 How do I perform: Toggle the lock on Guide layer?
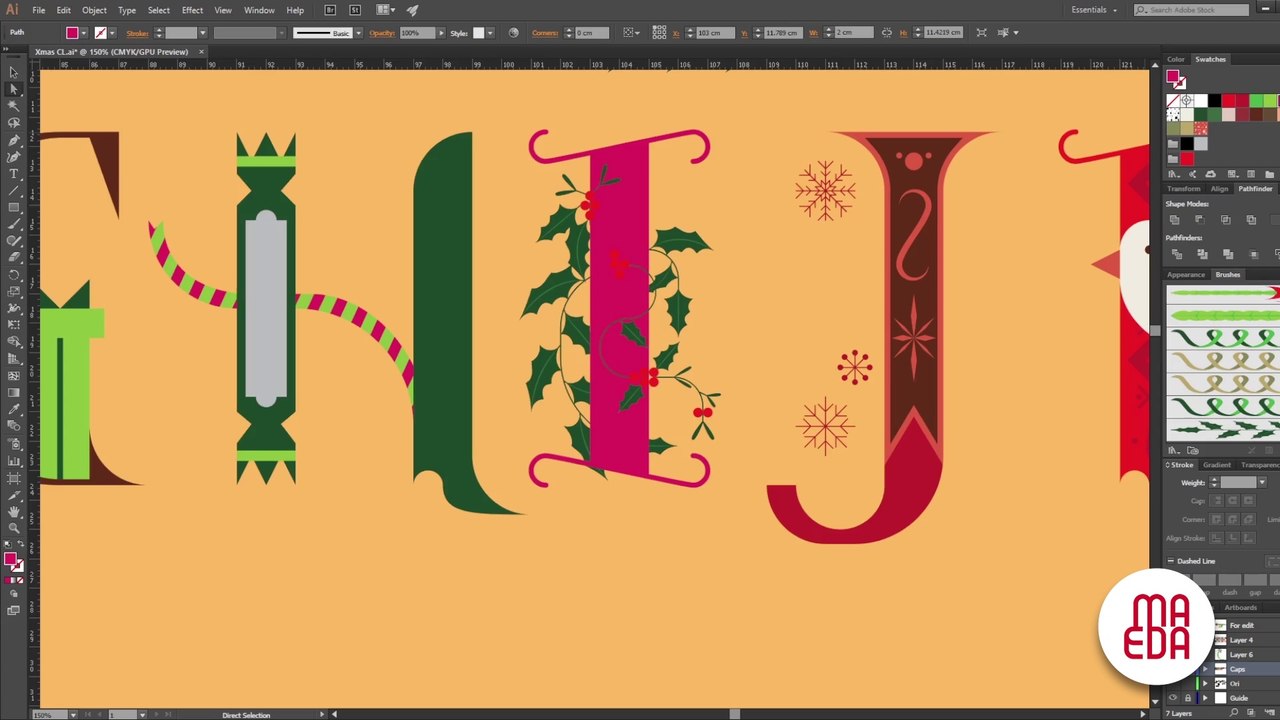[1187, 698]
